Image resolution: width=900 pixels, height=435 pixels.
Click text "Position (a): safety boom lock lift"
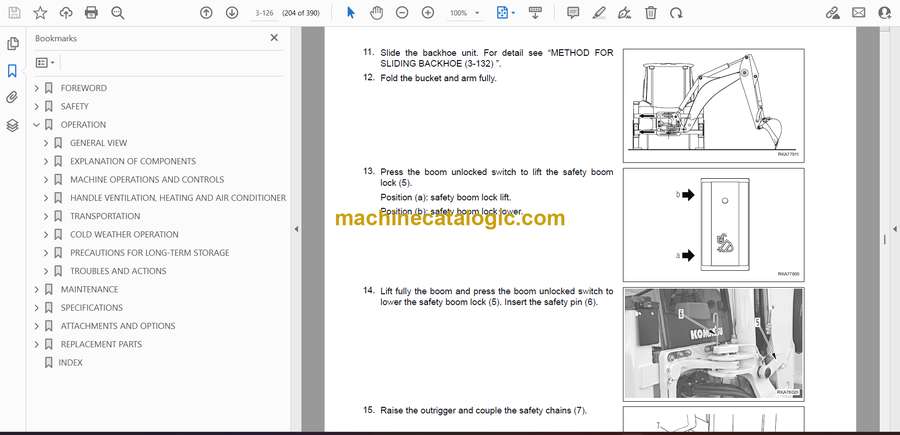pos(445,197)
